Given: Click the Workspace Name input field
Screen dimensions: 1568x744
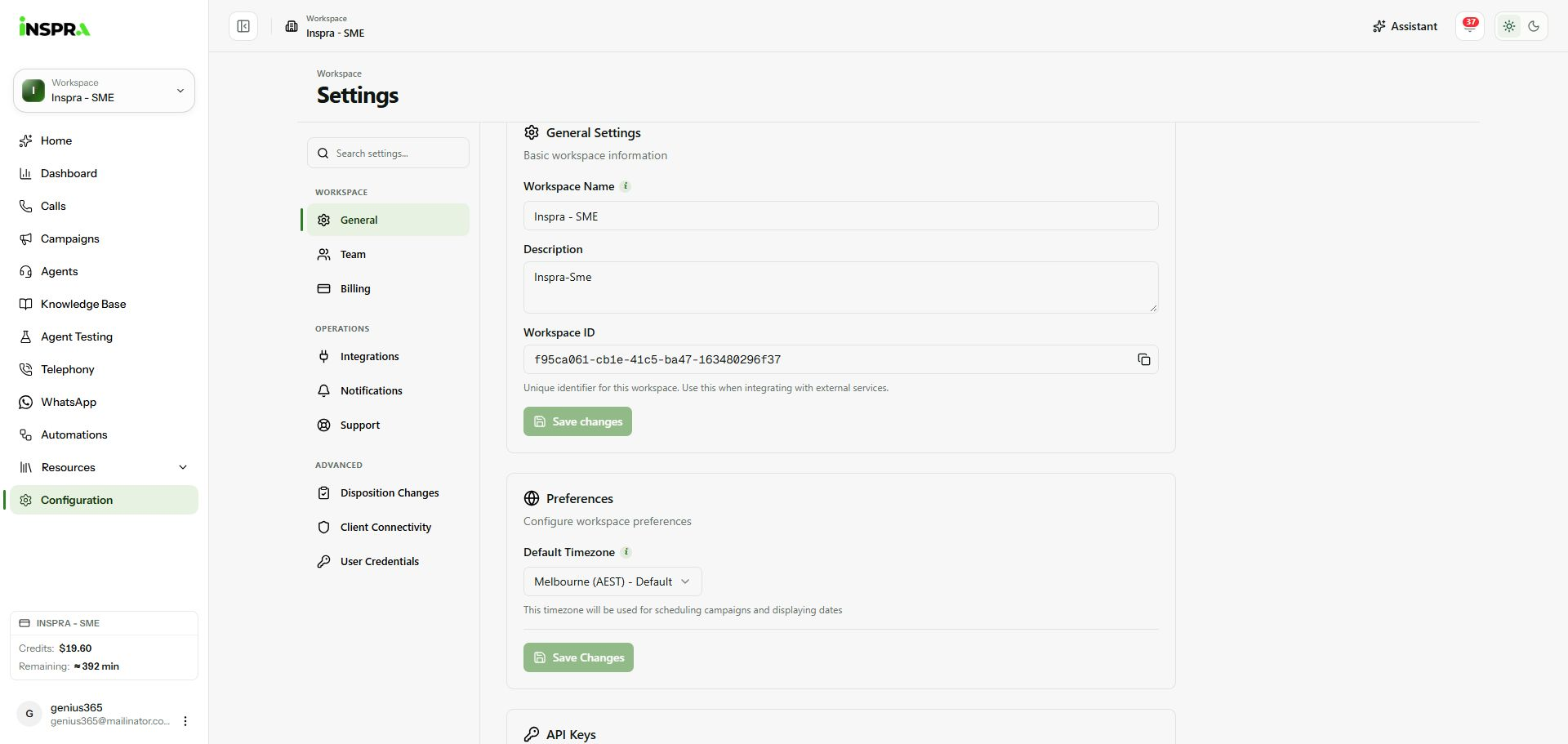Looking at the screenshot, I should click(x=840, y=216).
